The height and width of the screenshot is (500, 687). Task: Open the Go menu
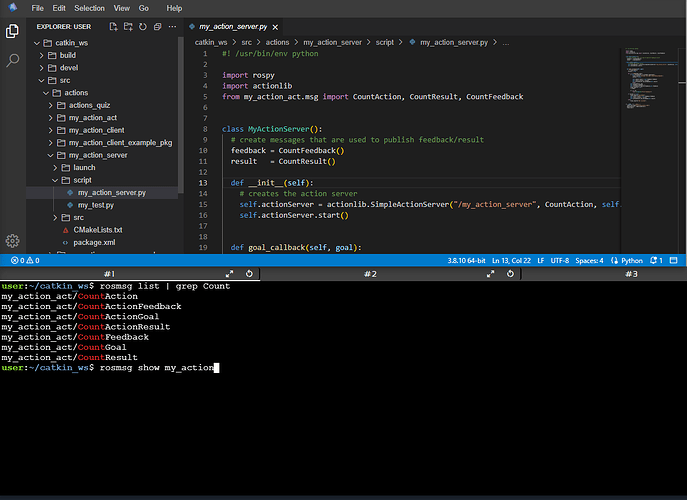click(x=144, y=8)
